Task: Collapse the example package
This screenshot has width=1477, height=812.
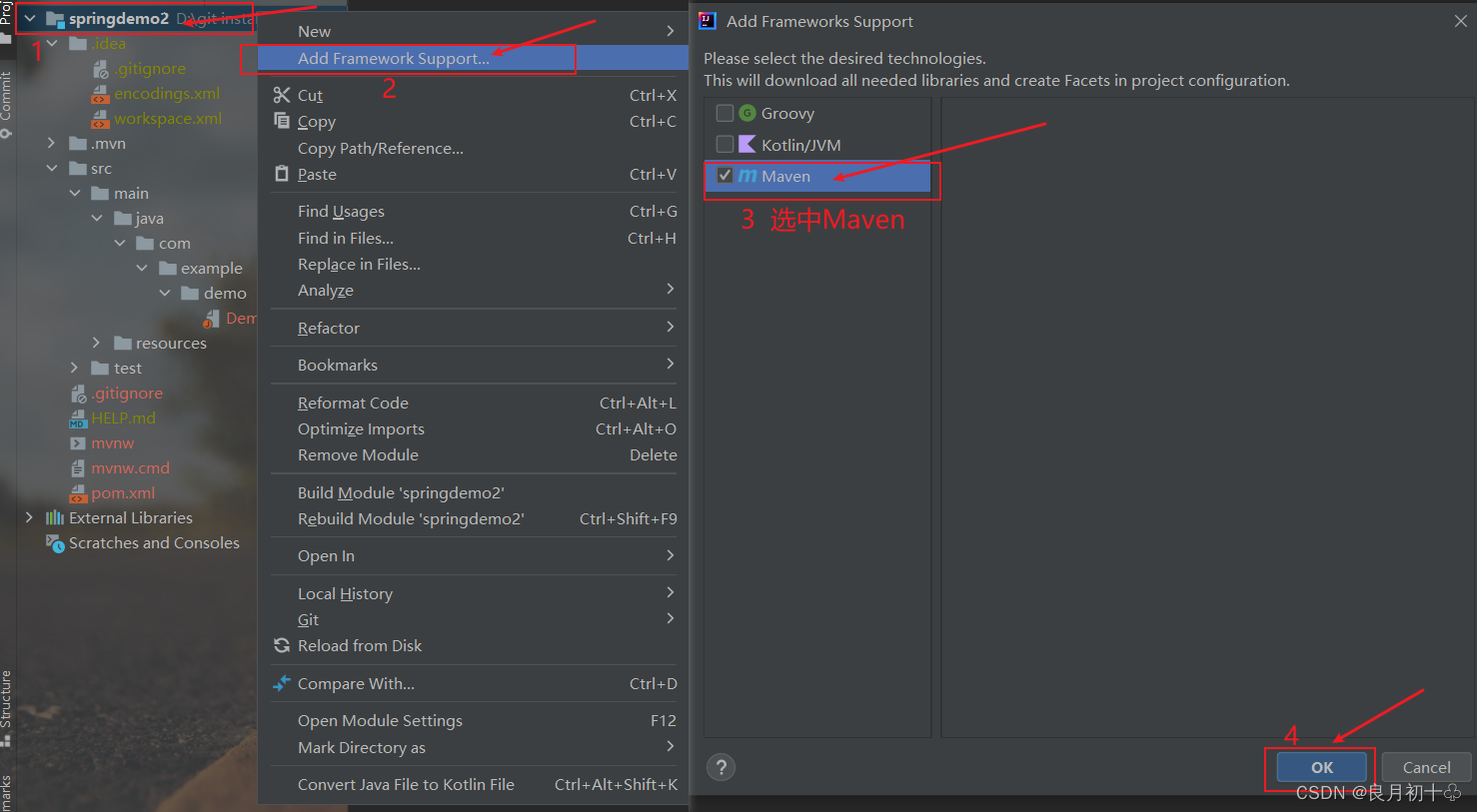Action: tap(142, 268)
